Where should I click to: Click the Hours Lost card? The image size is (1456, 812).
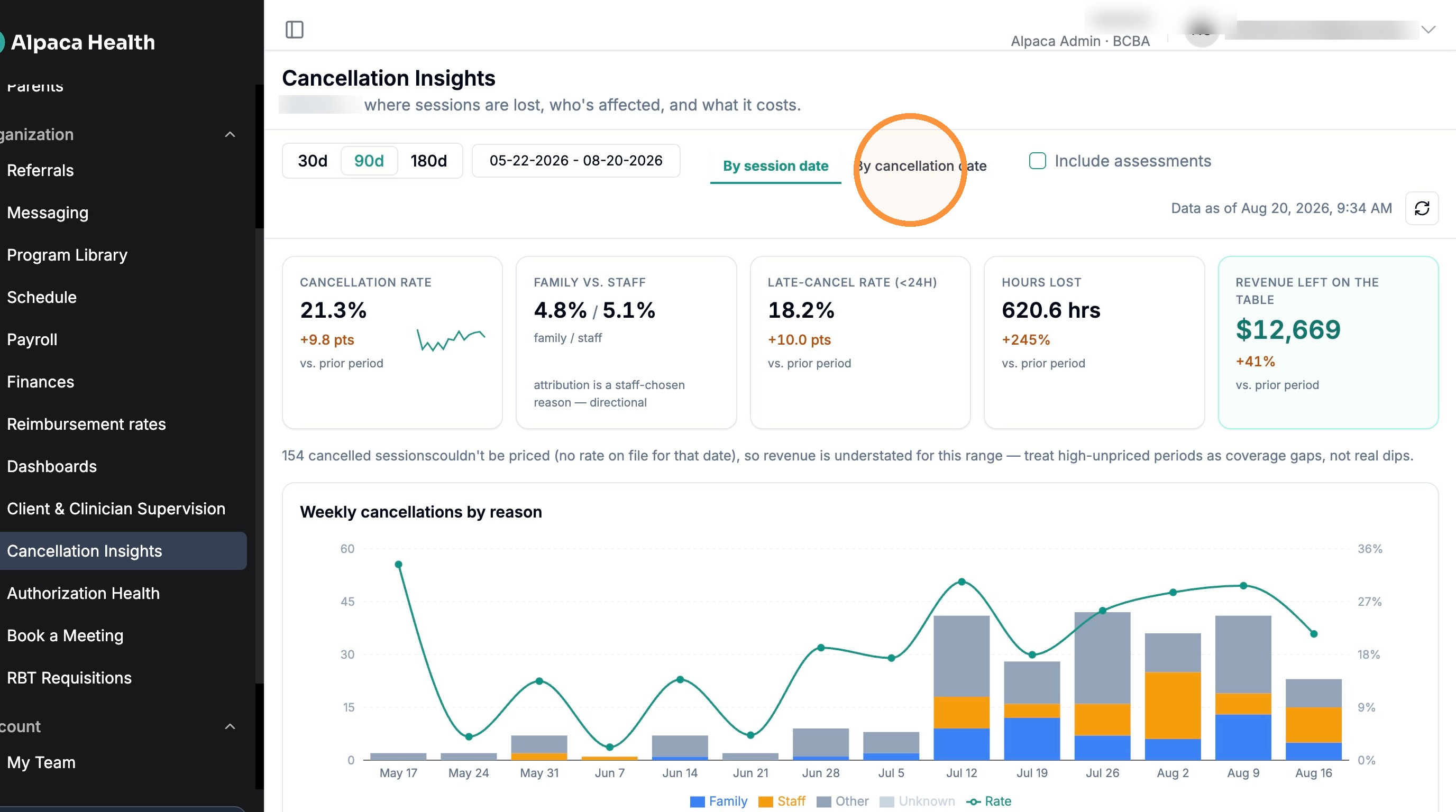[x=1094, y=343]
